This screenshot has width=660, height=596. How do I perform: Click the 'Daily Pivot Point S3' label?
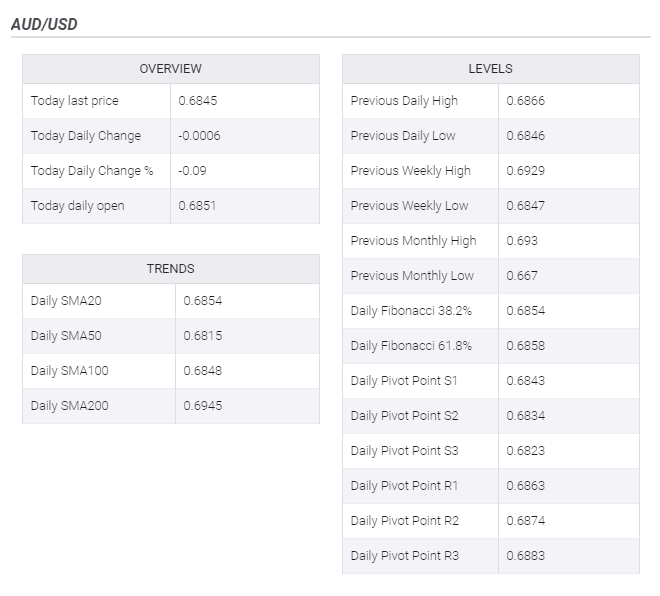[405, 450]
